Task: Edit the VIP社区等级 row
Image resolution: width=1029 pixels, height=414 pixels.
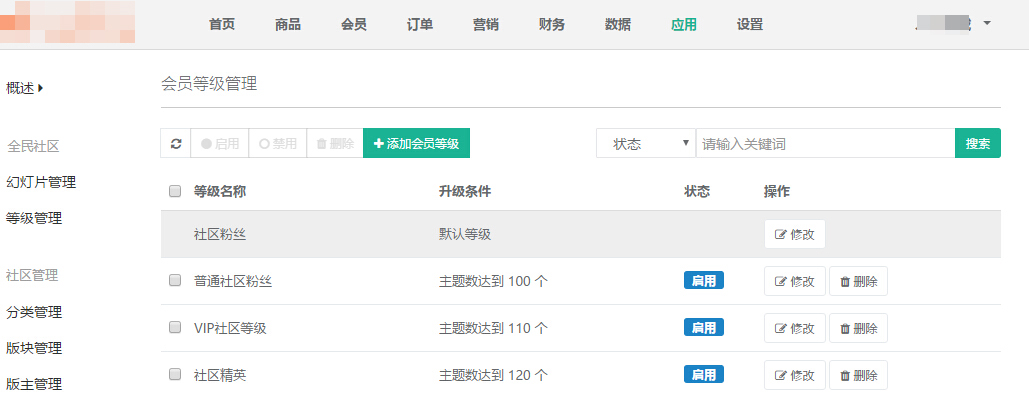Action: [794, 329]
